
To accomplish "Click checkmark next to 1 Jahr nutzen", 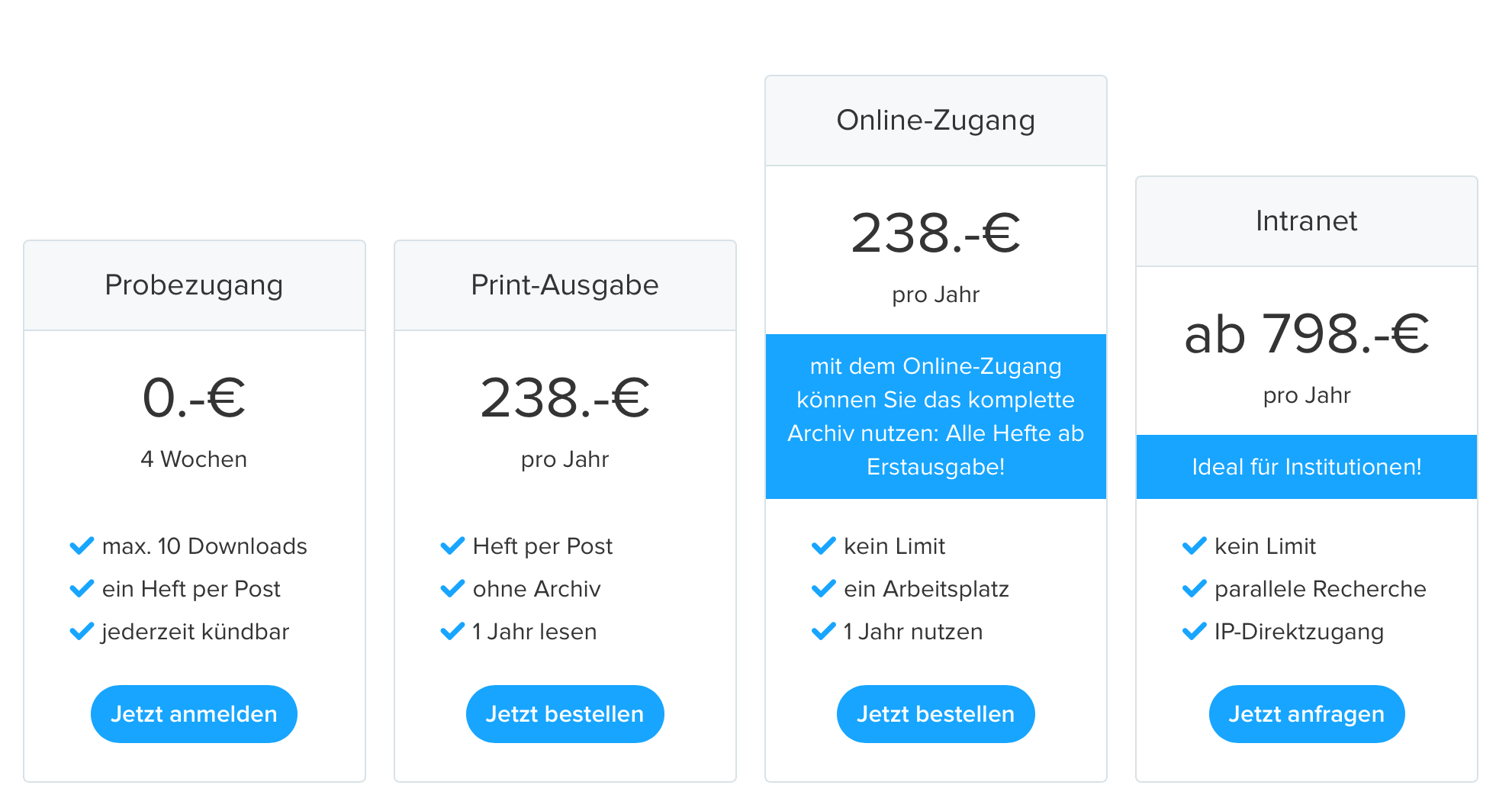I will pos(823,632).
